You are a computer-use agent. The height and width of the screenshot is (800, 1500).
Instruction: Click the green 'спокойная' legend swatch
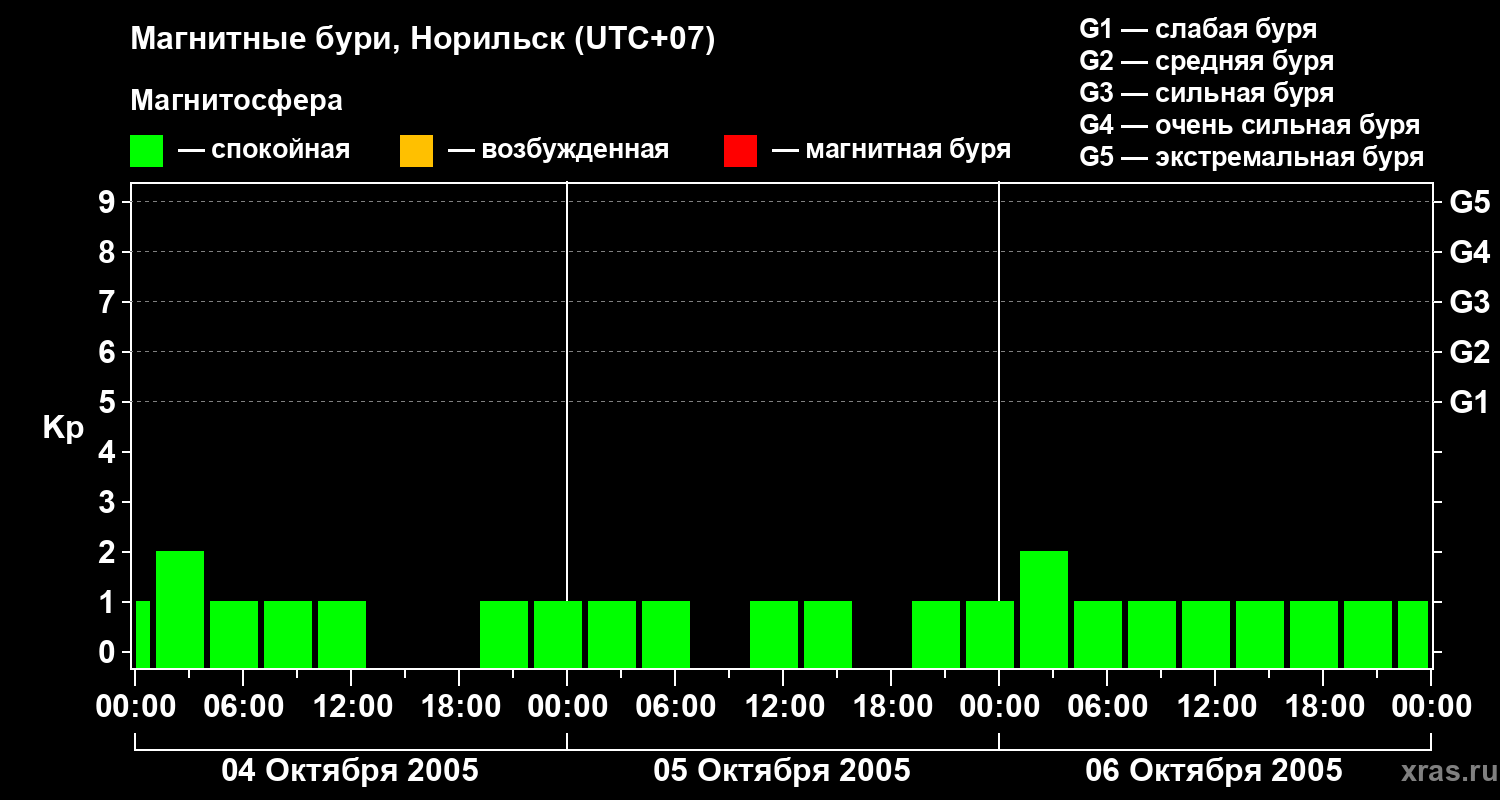(x=146, y=151)
